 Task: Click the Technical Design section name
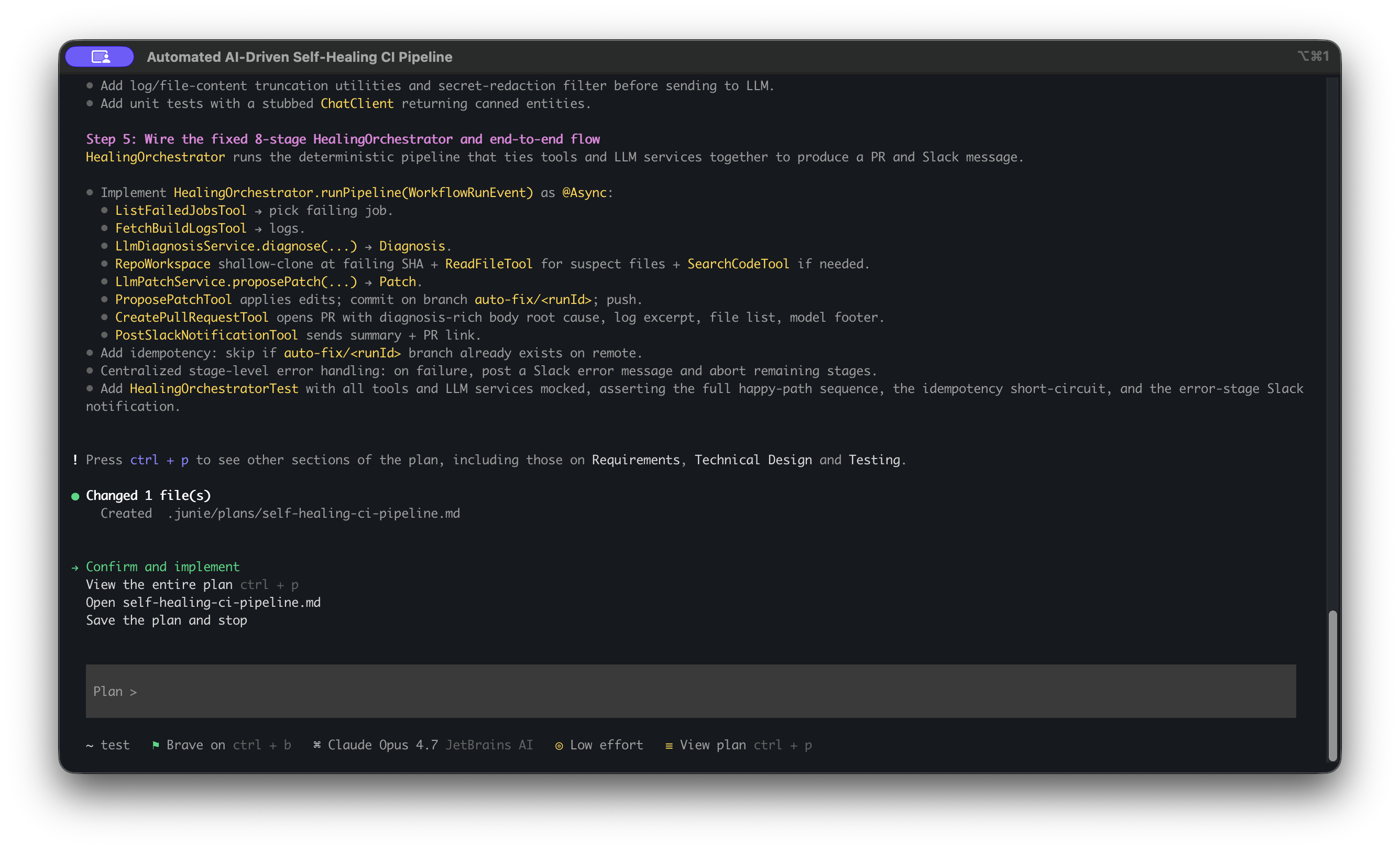pyautogui.click(x=753, y=460)
